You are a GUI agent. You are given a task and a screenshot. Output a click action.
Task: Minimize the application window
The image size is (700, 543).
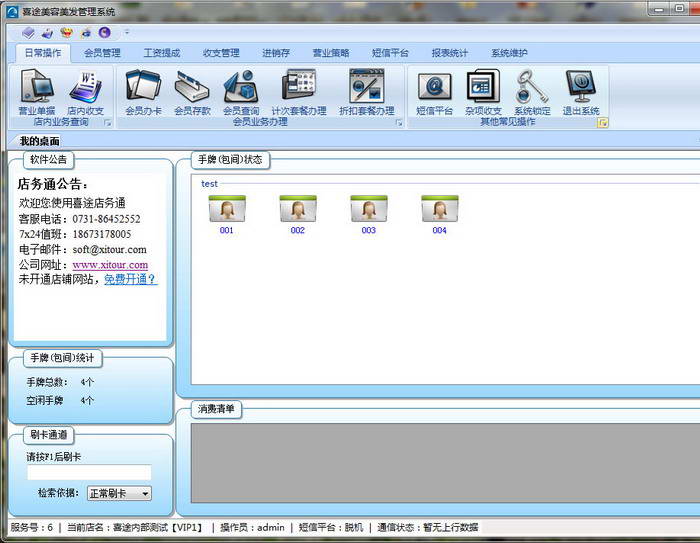[659, 8]
